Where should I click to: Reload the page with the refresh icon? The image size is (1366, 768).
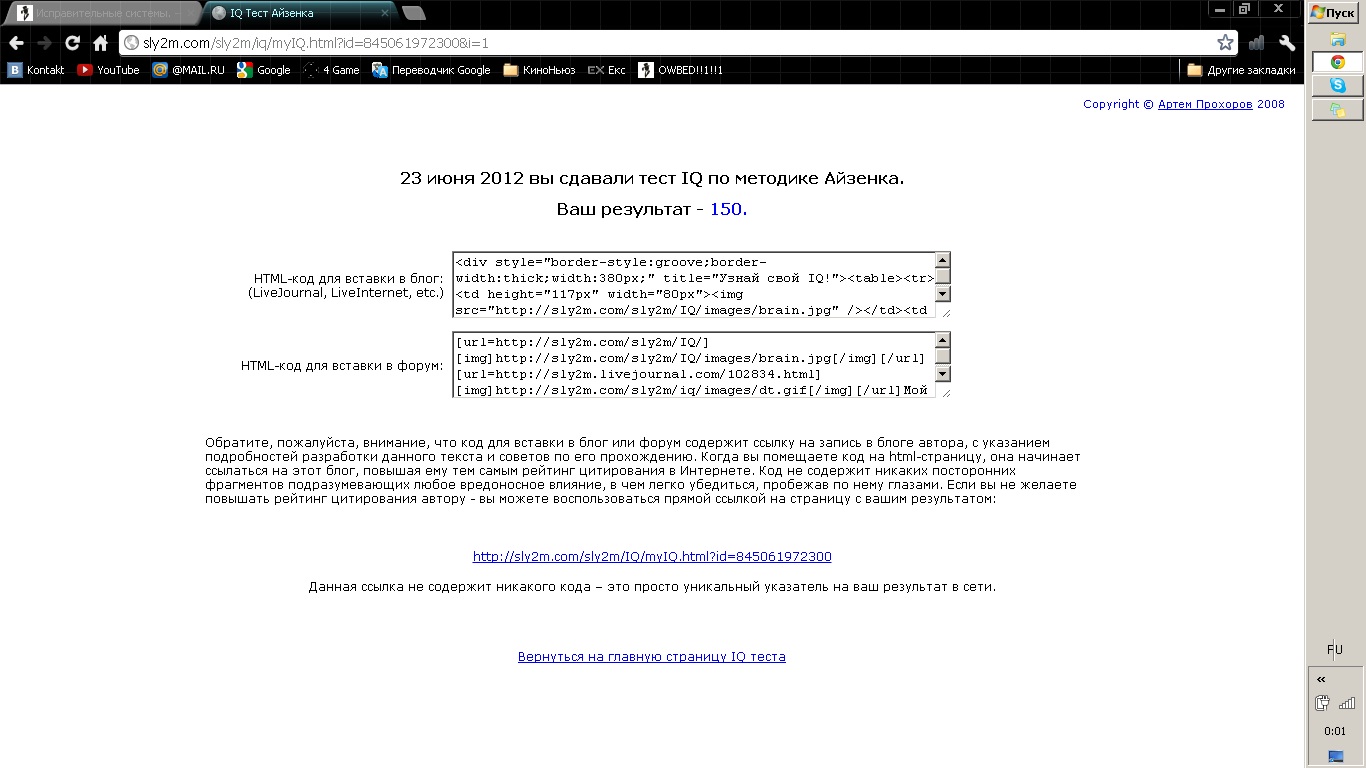coord(72,43)
